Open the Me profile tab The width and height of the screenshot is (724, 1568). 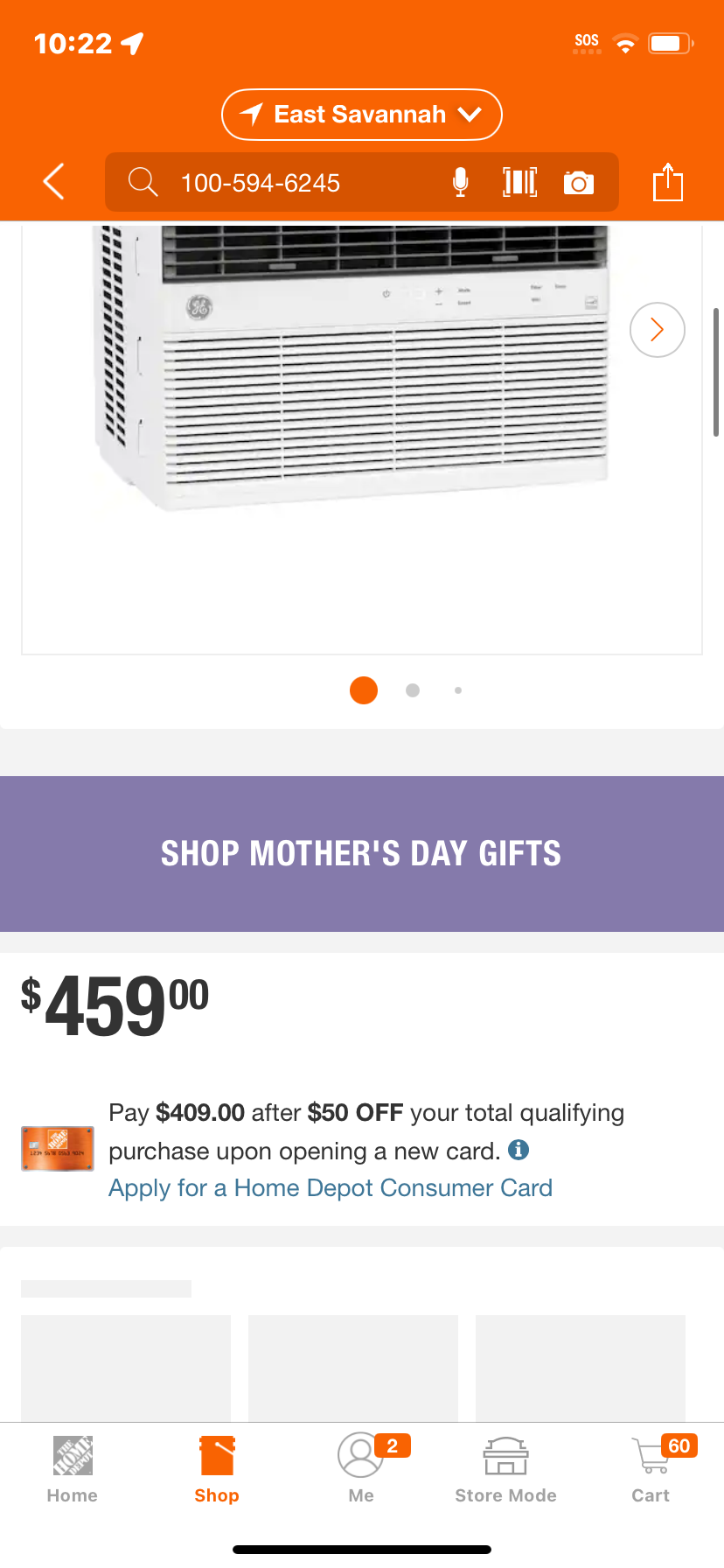point(361,1469)
